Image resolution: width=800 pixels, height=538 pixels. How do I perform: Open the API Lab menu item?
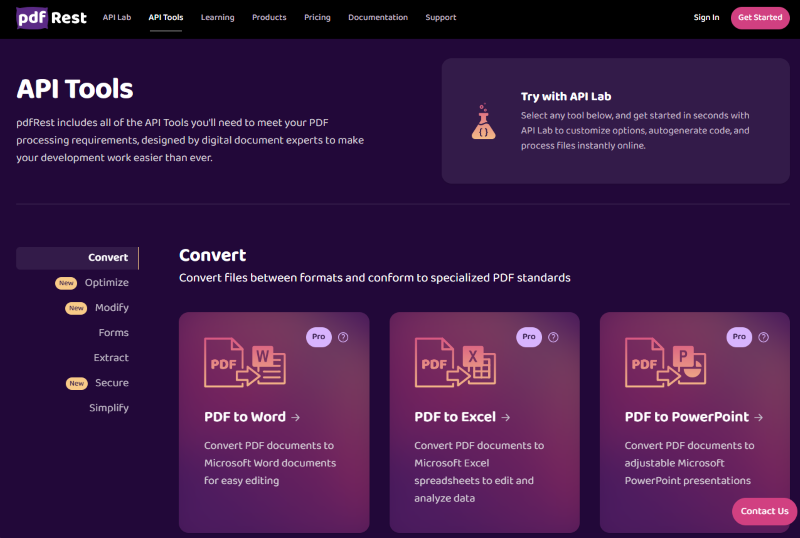(117, 17)
